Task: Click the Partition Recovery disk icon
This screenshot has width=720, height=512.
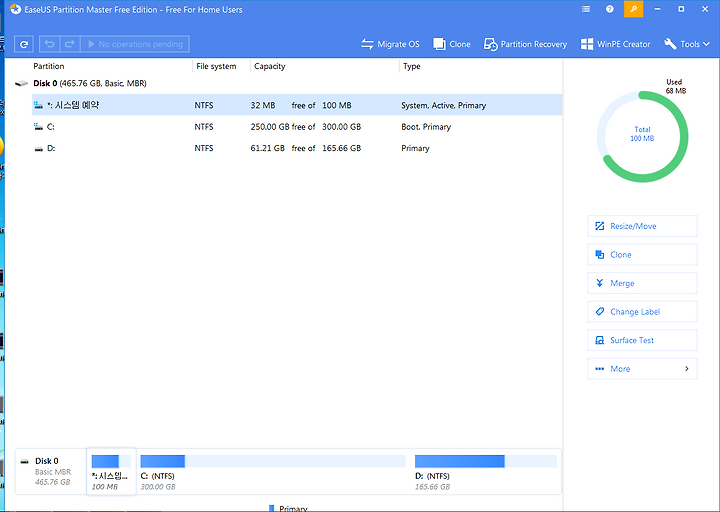Action: pyautogui.click(x=490, y=44)
